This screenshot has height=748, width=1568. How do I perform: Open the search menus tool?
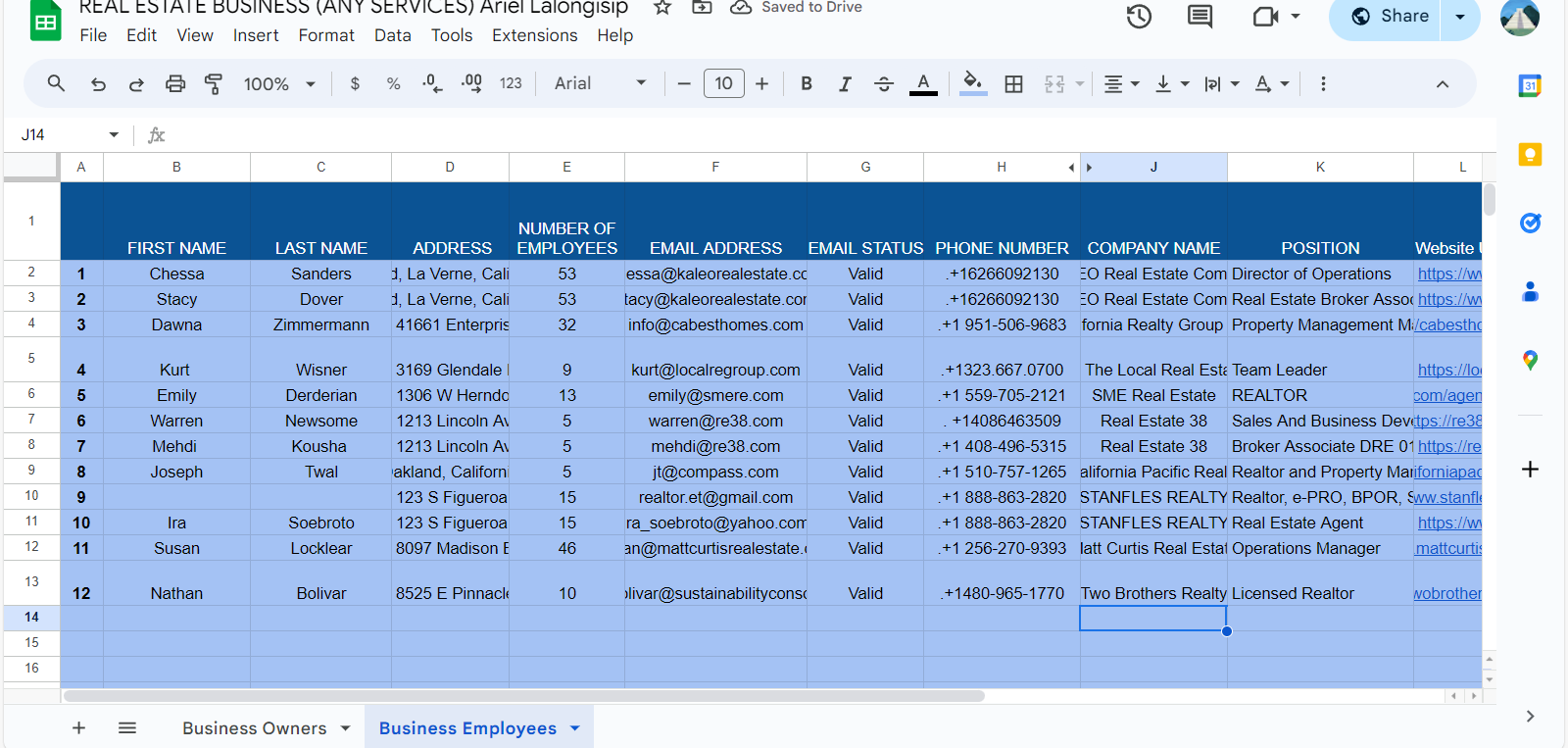pos(56,84)
